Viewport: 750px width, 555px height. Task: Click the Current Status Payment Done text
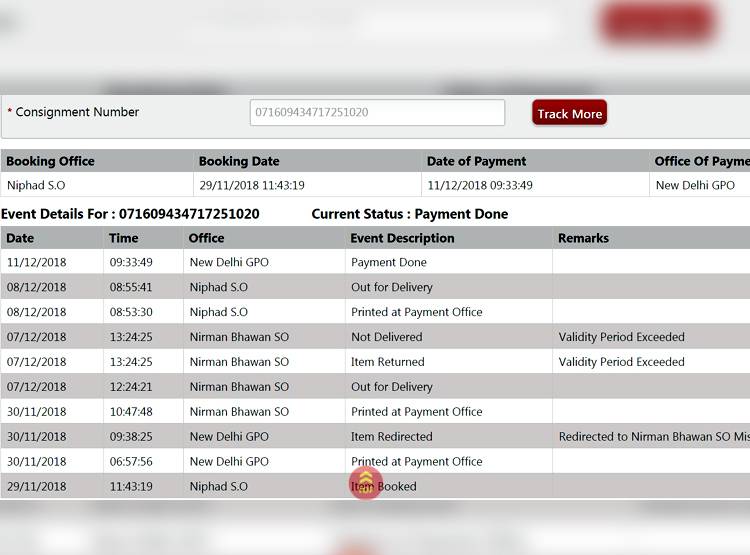pyautogui.click(x=409, y=214)
